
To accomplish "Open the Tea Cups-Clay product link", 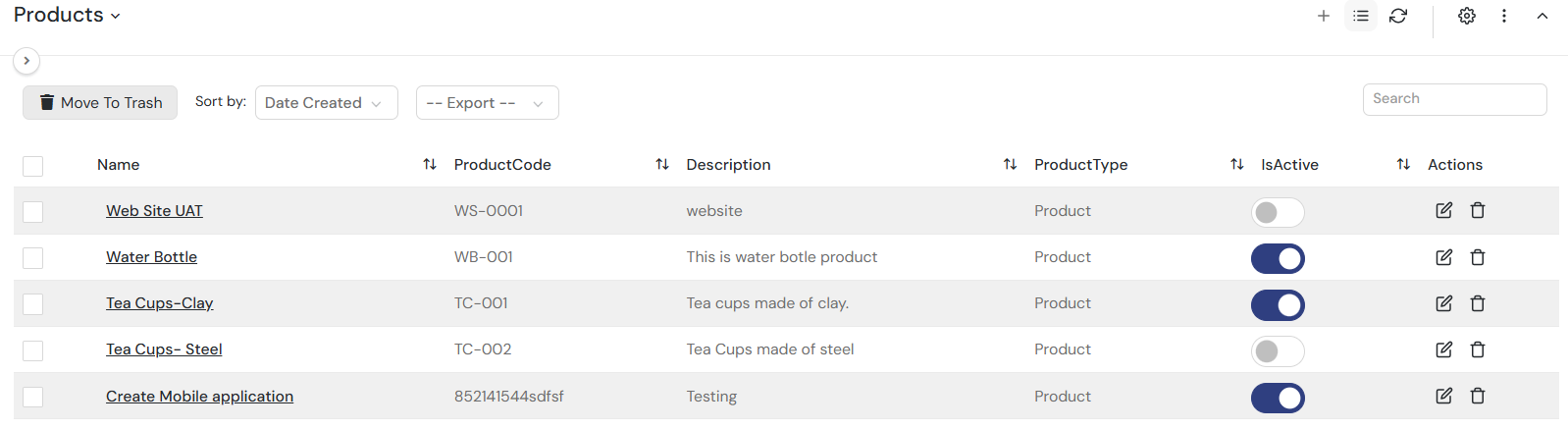I will 159,303.
